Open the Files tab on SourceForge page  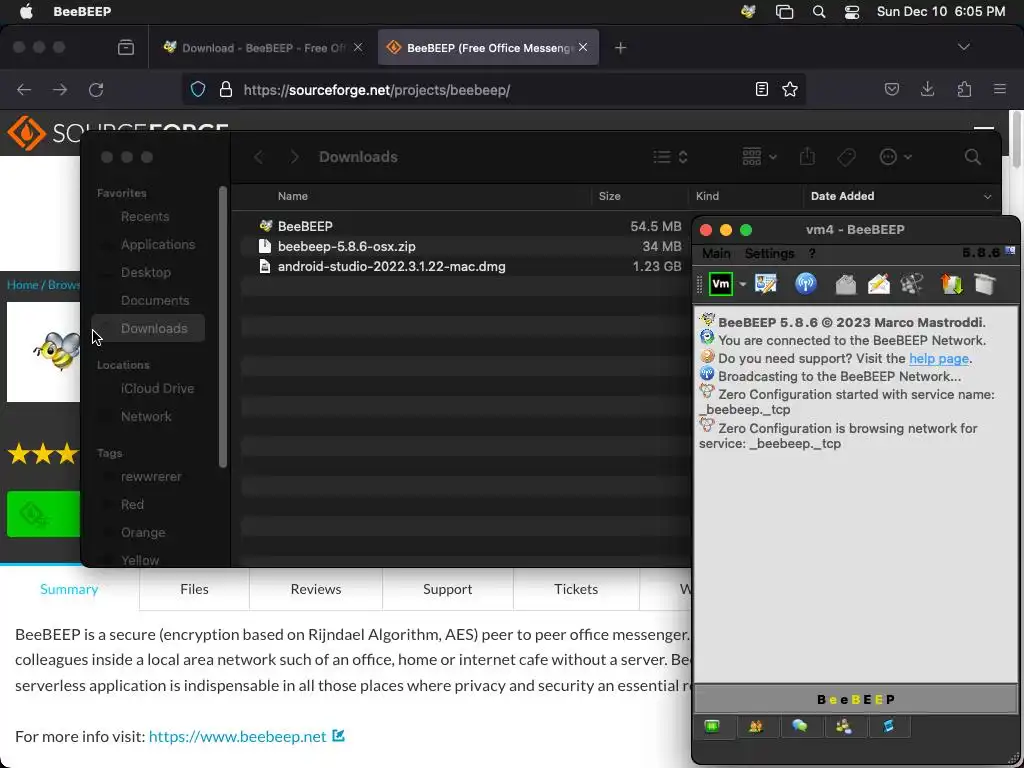(x=194, y=589)
